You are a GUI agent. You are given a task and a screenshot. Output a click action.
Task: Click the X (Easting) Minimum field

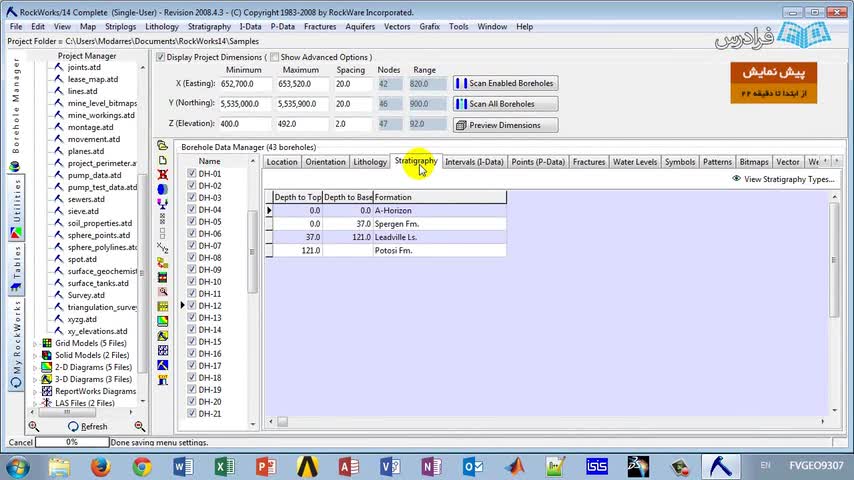(x=245, y=84)
